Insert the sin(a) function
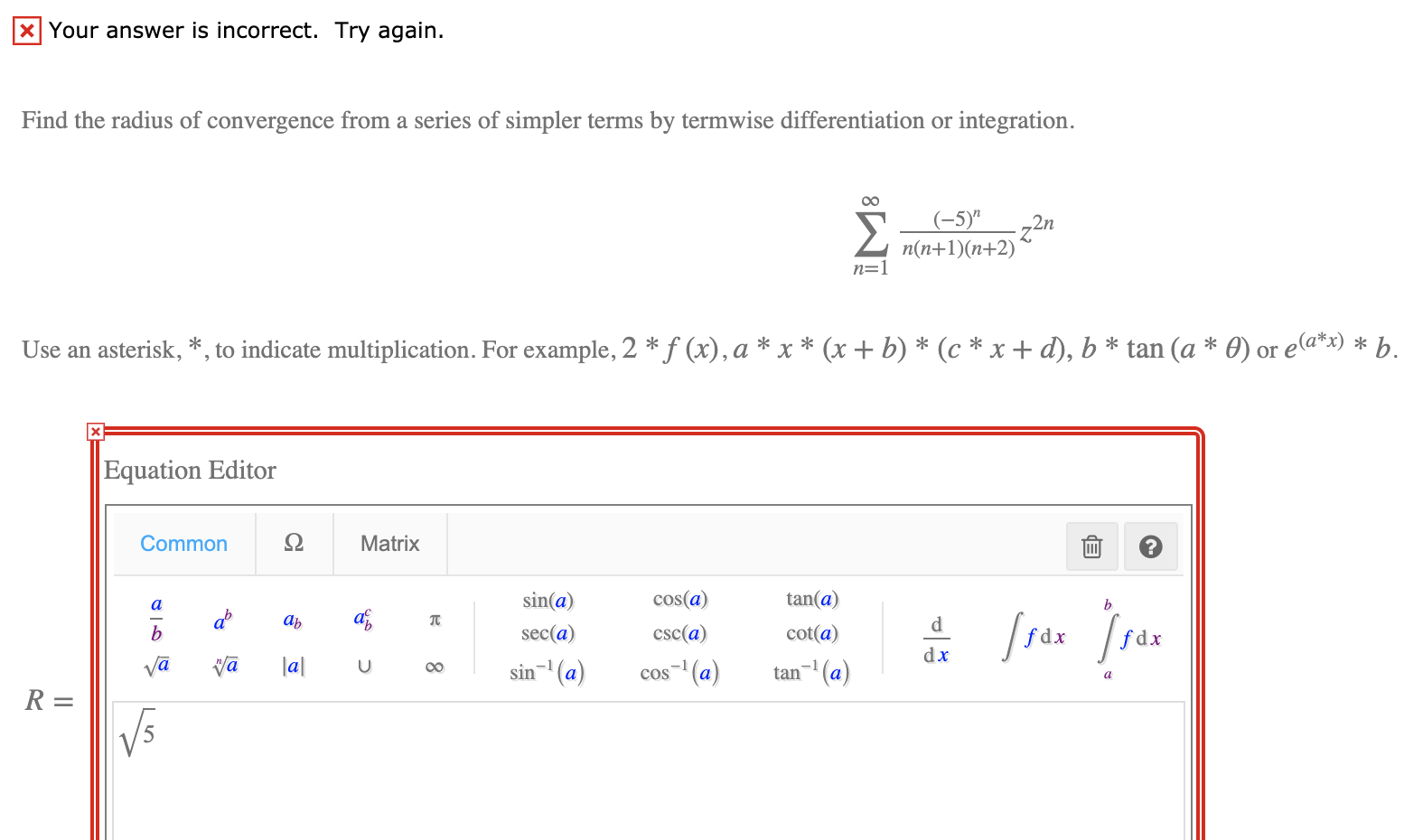 click(x=548, y=599)
